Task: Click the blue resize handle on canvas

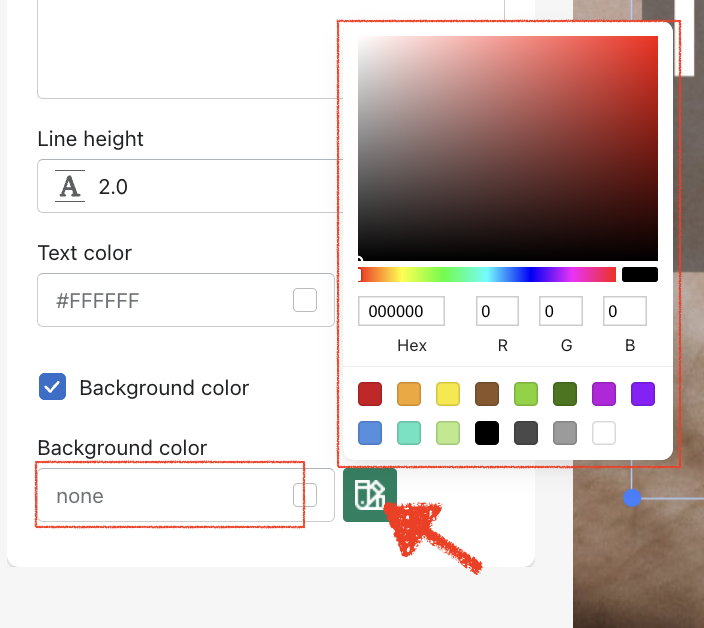Action: point(632,498)
